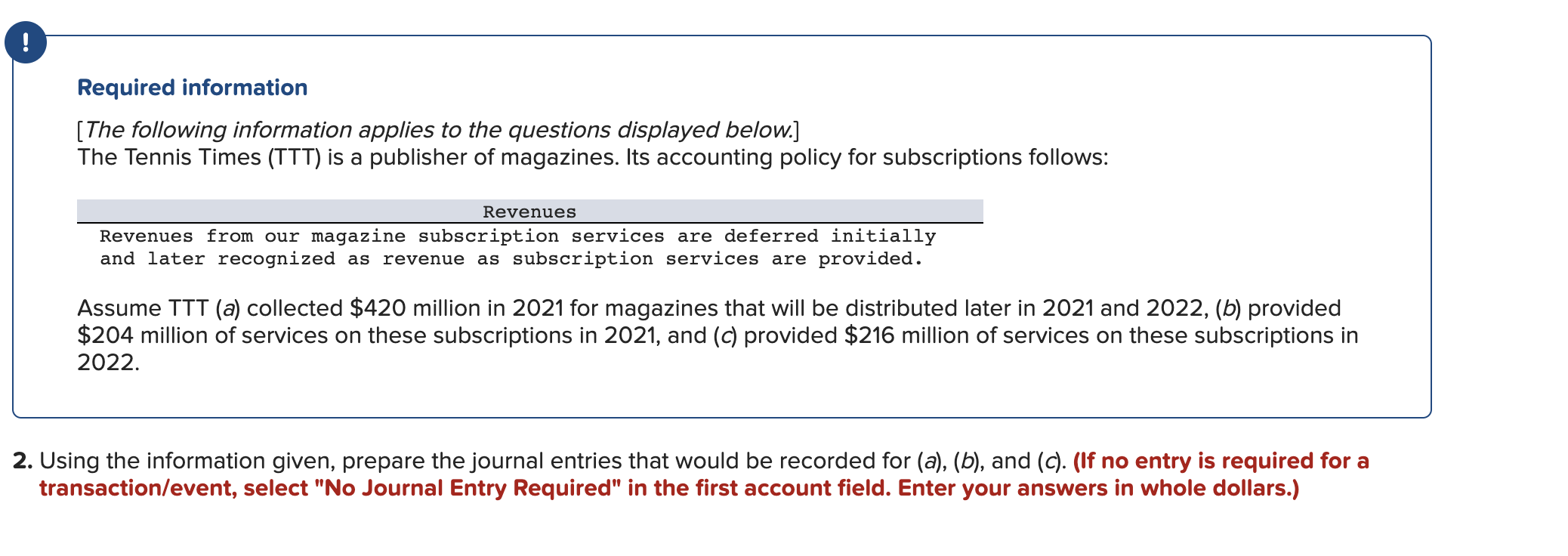
Task: Click the red 'No Journal Entry Required' text
Action: point(468,488)
